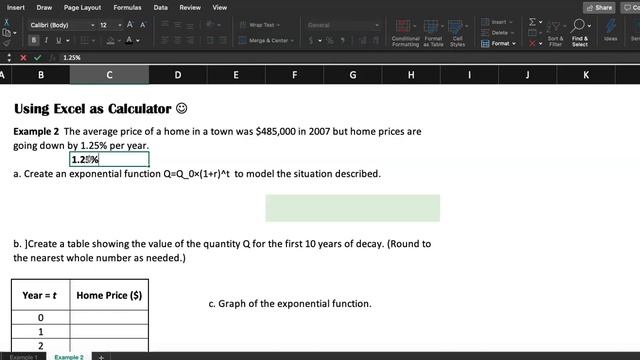Open the Formulas ribbon tab

click(127, 7)
